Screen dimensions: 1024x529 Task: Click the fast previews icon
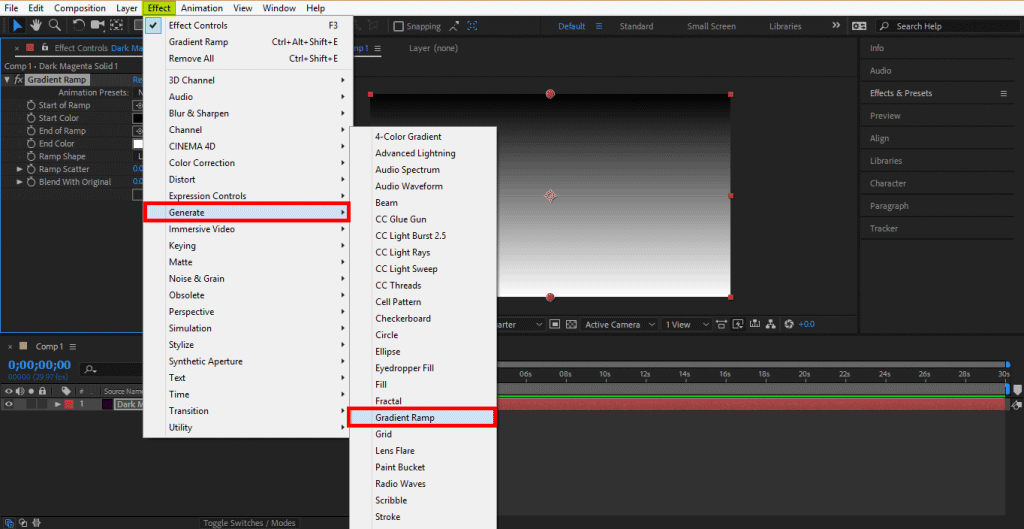pos(738,324)
